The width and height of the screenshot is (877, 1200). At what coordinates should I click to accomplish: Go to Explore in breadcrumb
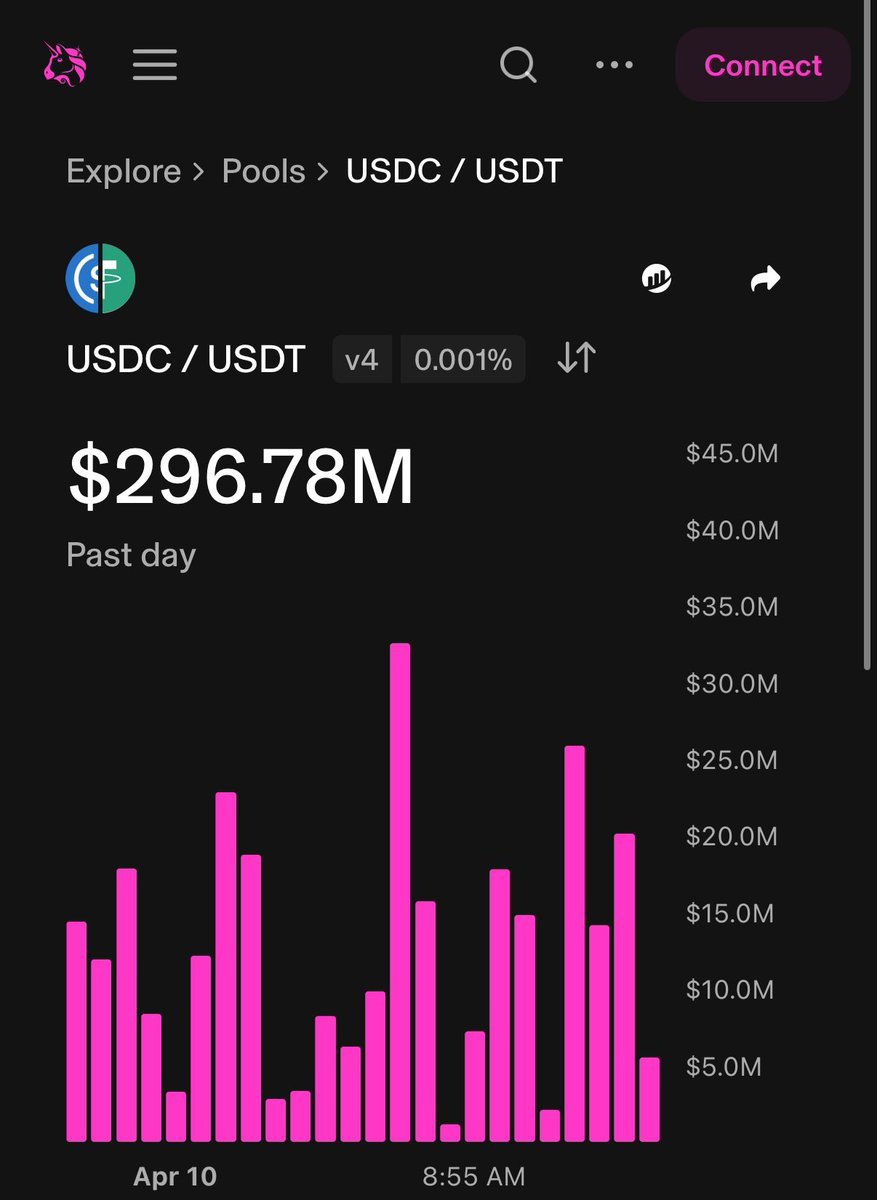click(124, 171)
